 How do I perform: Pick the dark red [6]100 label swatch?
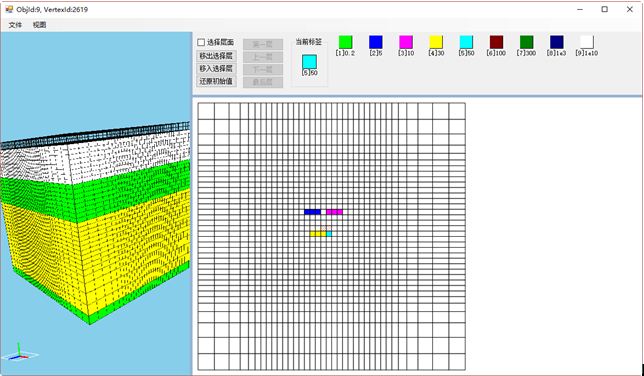(497, 42)
